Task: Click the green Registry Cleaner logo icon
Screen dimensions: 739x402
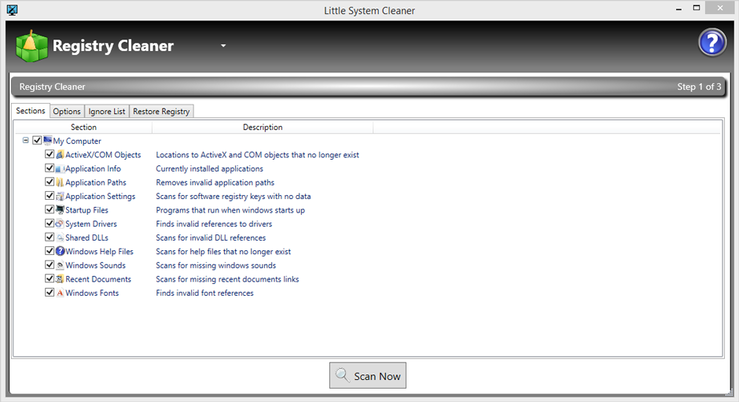Action: [32, 46]
